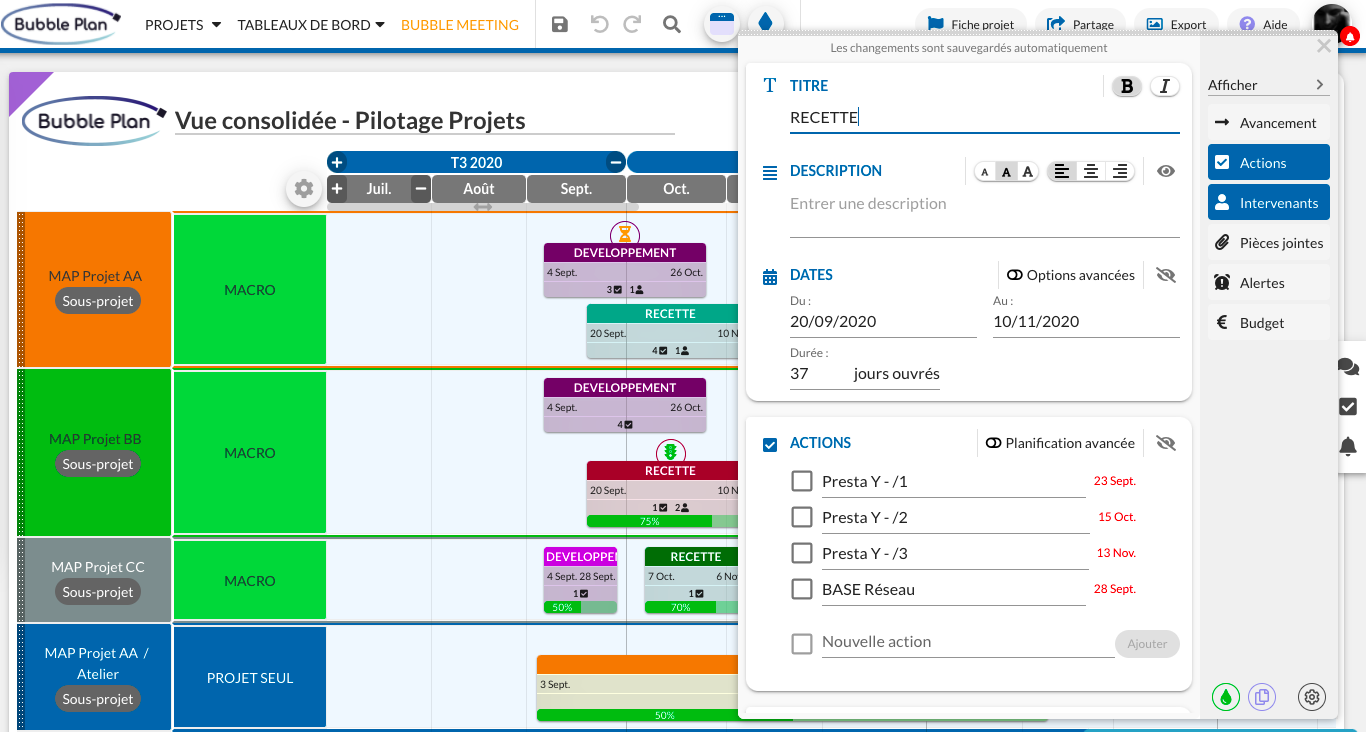The image size is (1366, 732).
Task: Click the green traffic light marker on Projet BB
Action: (x=671, y=453)
